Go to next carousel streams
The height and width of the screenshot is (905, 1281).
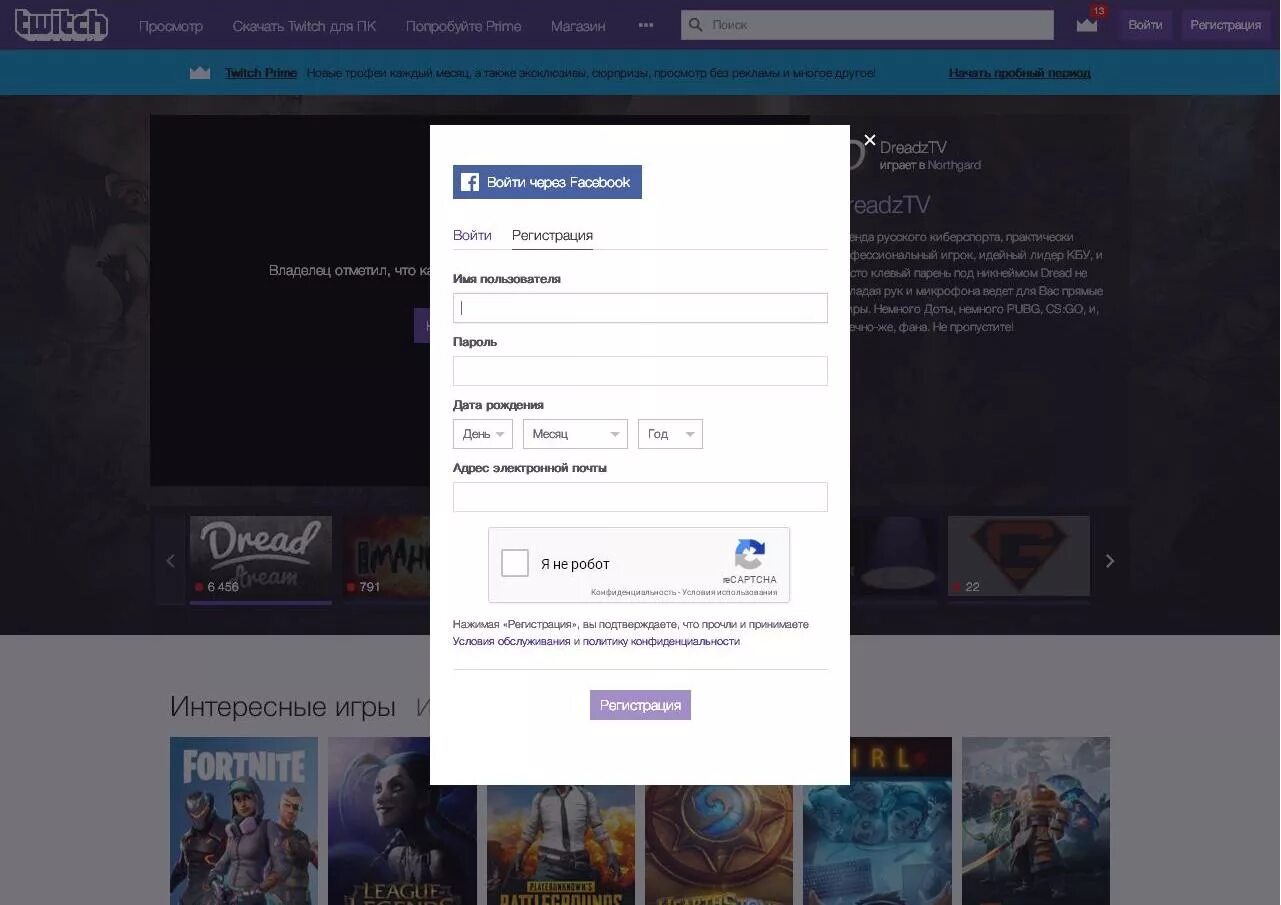(1109, 561)
